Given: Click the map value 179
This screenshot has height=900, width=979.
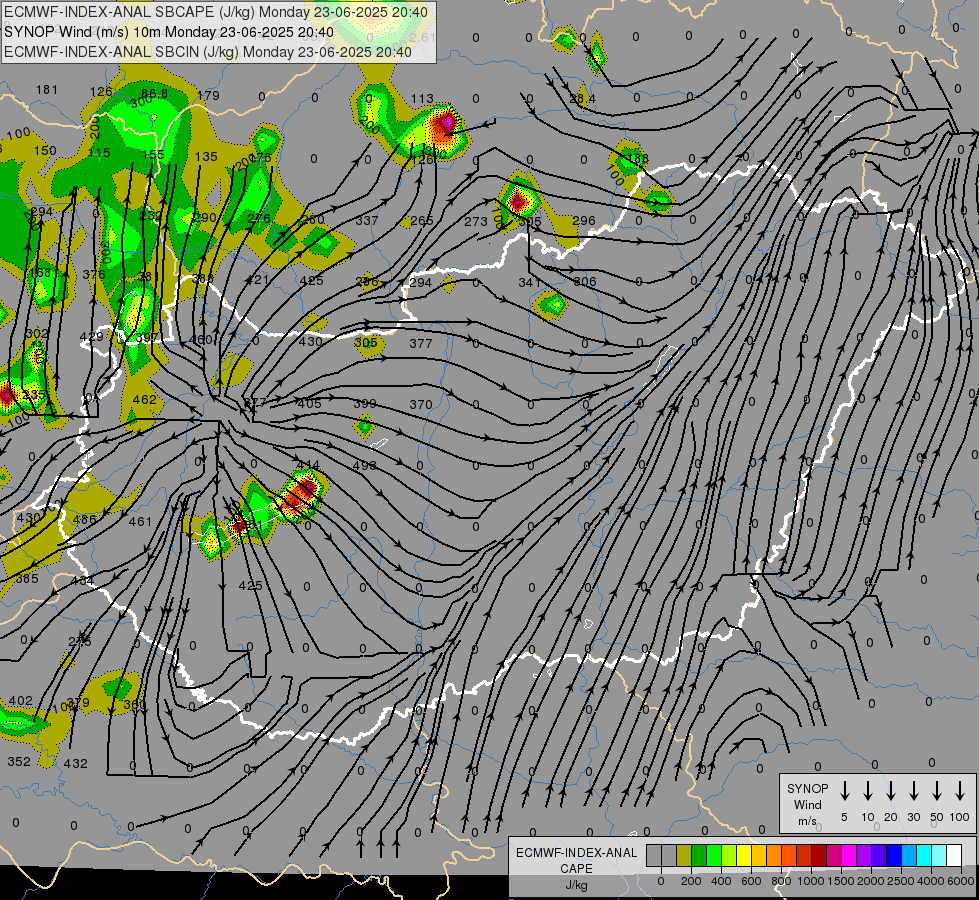Looking at the screenshot, I should click(209, 96).
